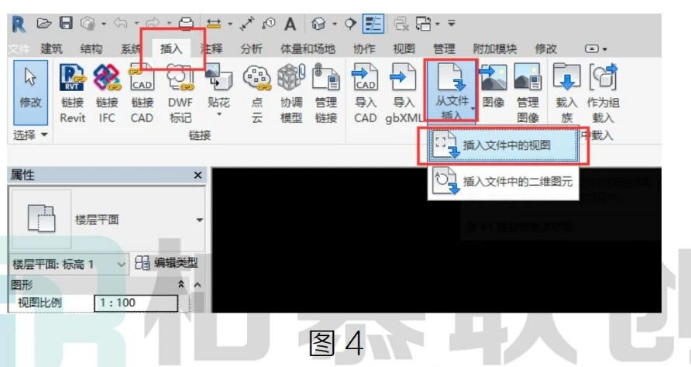
Task: Open Manage Links (管理链接) icon
Action: (x=326, y=94)
